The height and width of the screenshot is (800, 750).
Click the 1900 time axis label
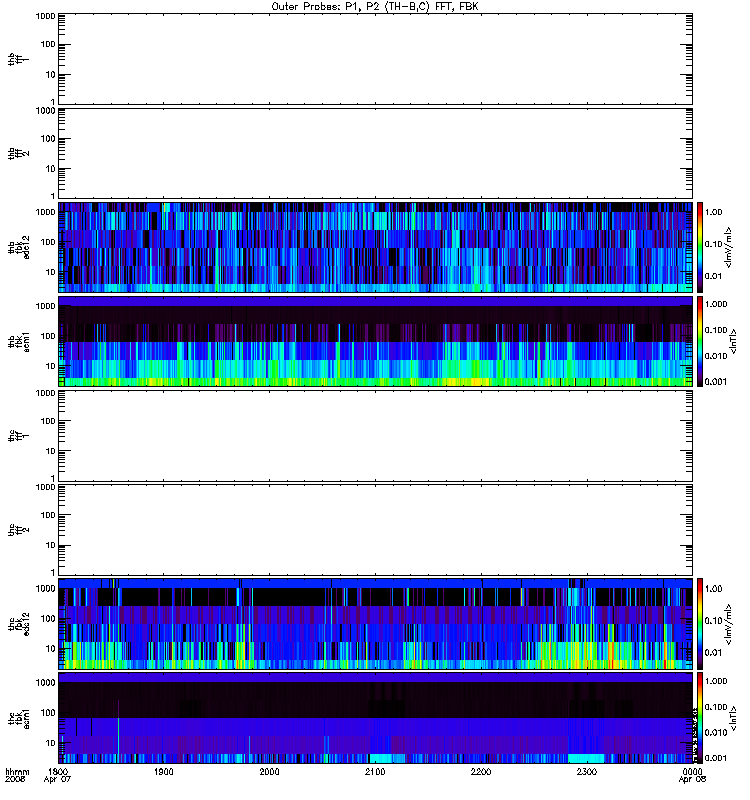coord(164,771)
